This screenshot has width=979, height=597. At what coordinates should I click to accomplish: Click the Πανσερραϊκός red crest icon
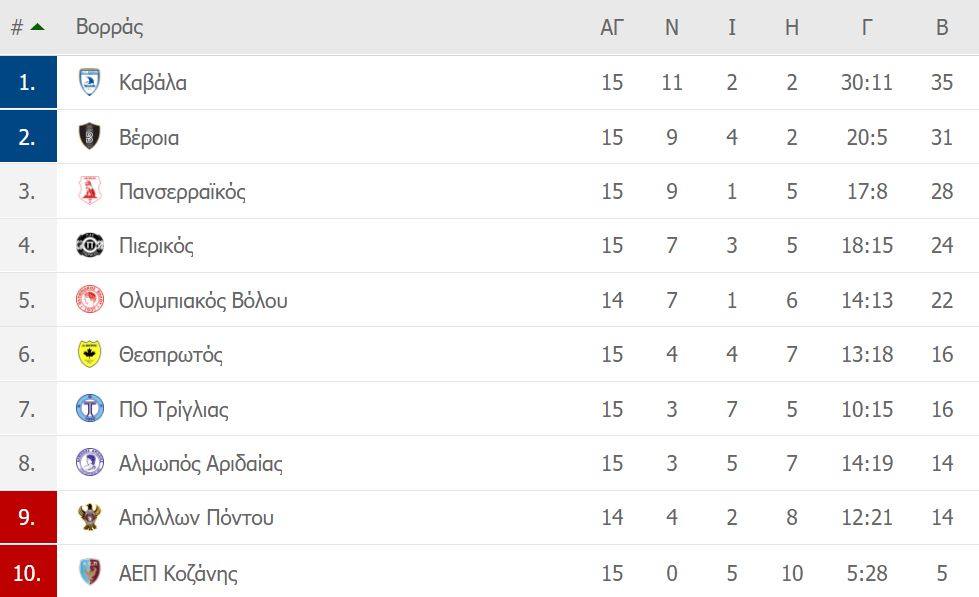click(x=89, y=190)
